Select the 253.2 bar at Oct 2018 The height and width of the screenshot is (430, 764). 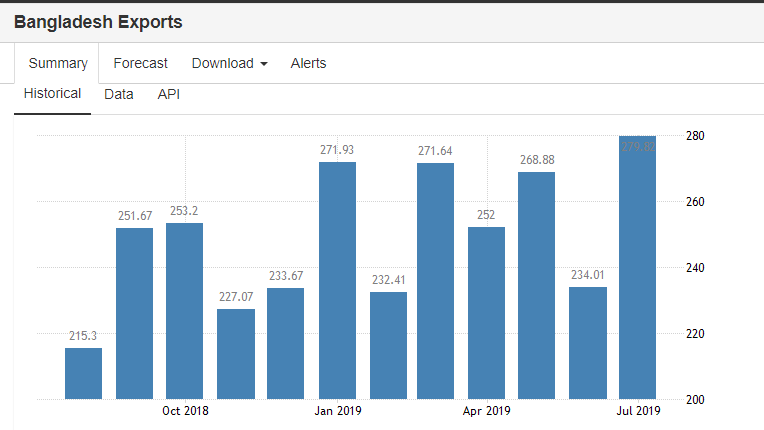click(184, 311)
